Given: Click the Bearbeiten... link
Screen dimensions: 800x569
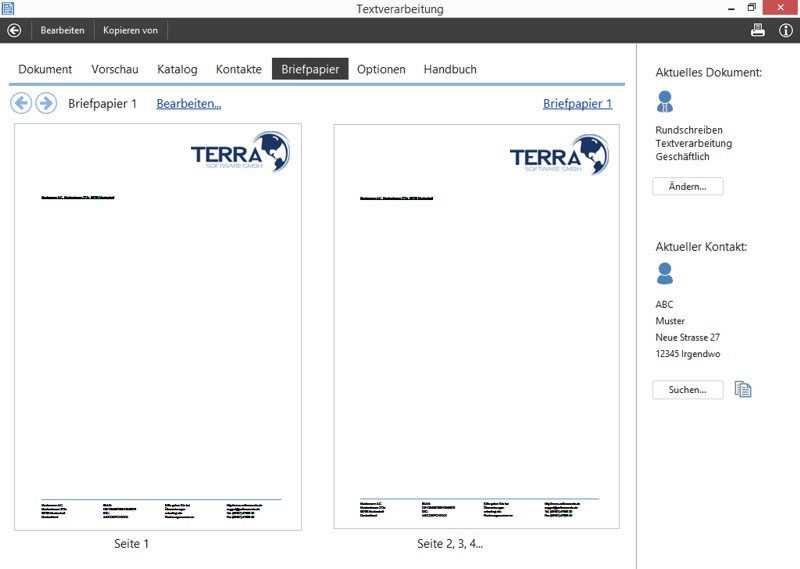Looking at the screenshot, I should (189, 104).
